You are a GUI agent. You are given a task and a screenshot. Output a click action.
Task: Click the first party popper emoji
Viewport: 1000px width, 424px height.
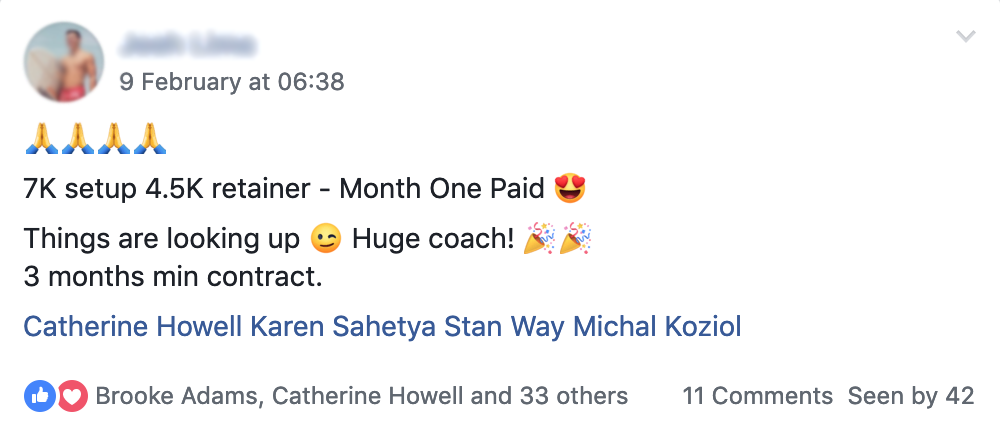[x=541, y=239]
